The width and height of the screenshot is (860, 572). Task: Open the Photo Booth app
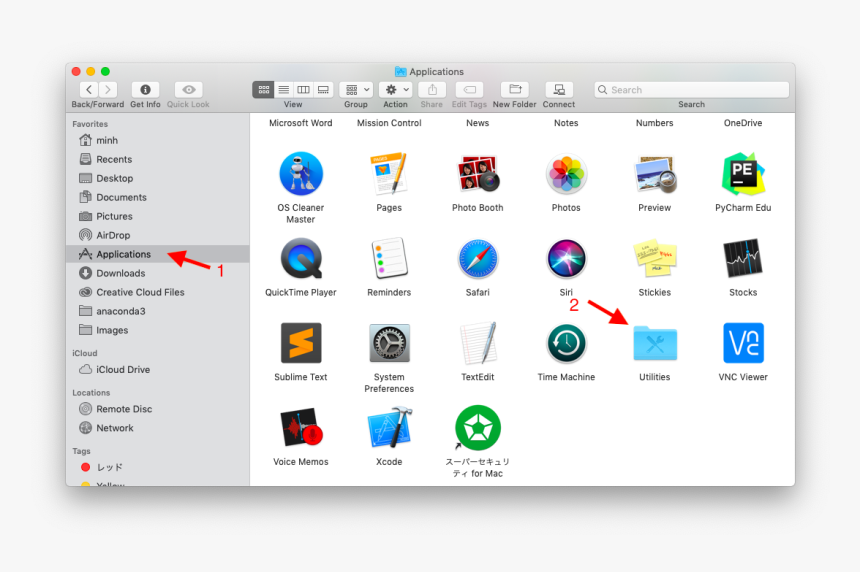477,175
